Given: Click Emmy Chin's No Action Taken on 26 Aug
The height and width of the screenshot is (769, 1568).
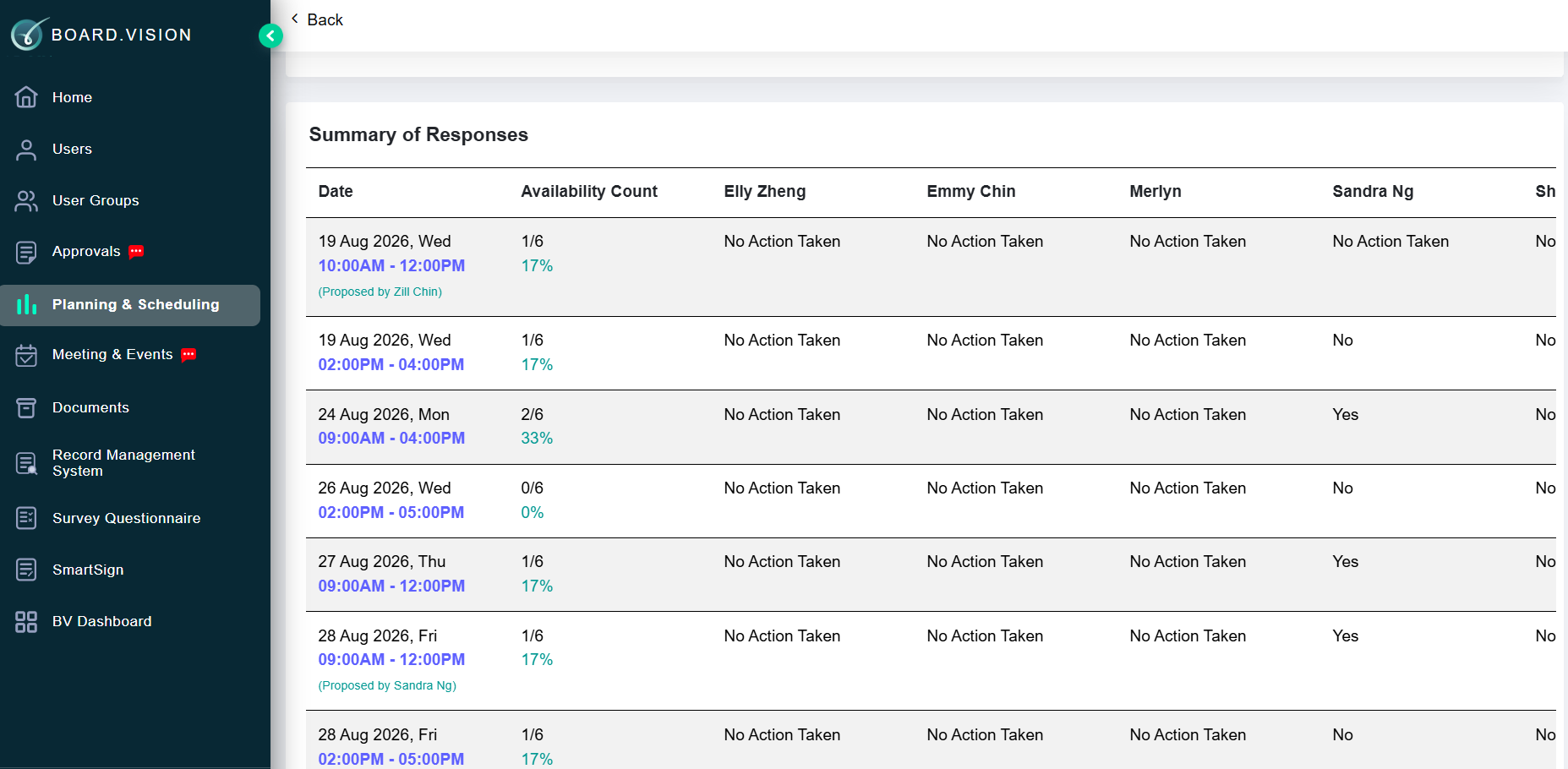Looking at the screenshot, I should pos(985,488).
